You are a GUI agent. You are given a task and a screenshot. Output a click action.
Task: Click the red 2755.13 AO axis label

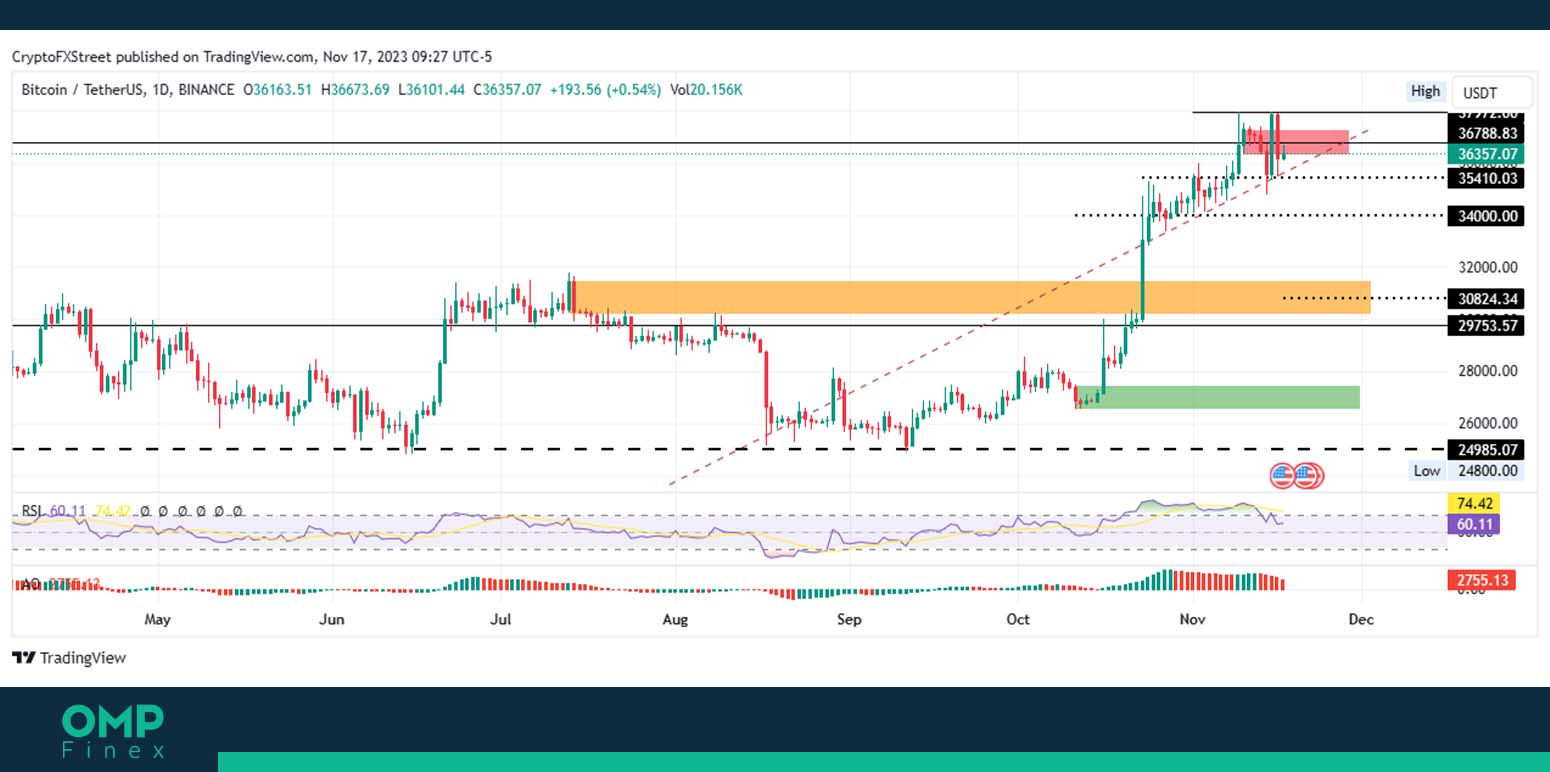(1481, 580)
